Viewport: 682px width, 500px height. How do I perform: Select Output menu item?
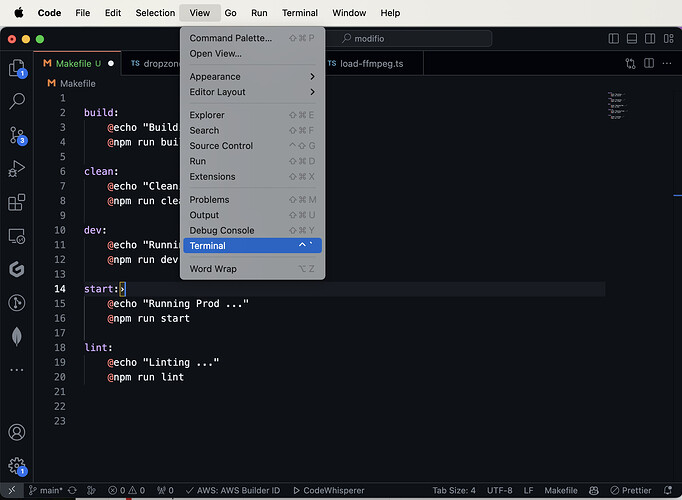(252, 215)
